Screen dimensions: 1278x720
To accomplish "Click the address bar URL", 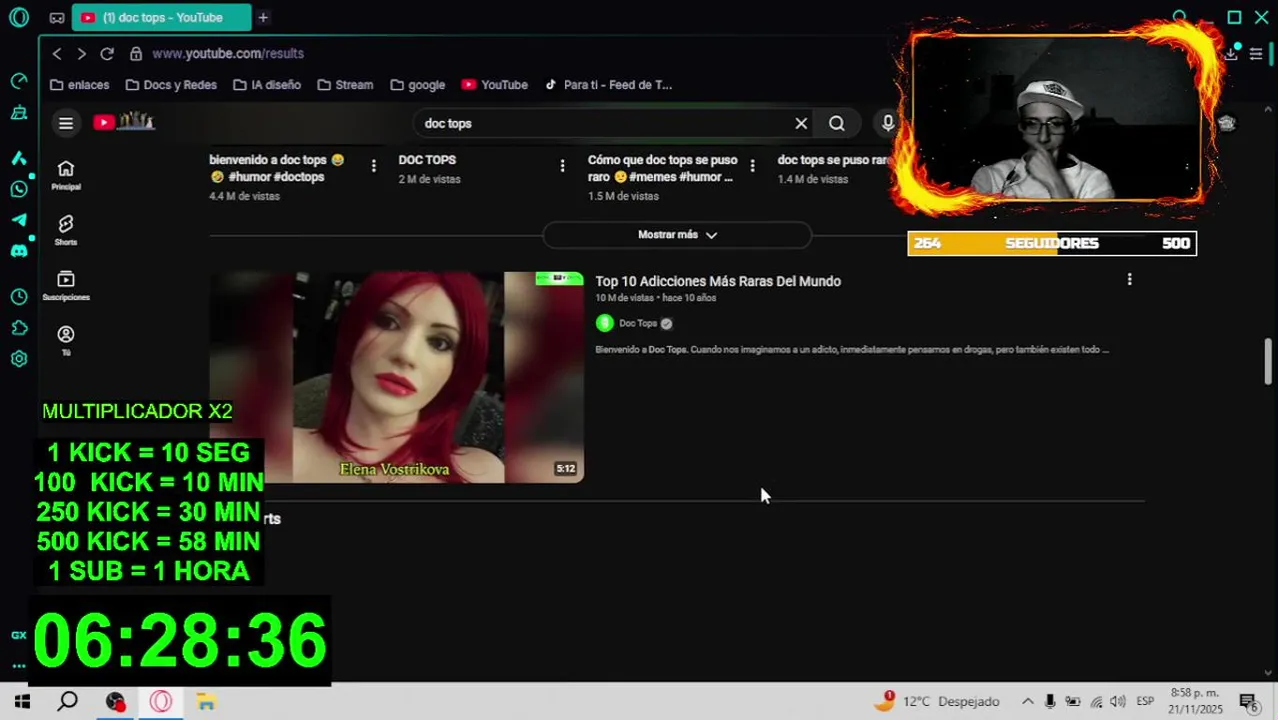I will pos(228,53).
